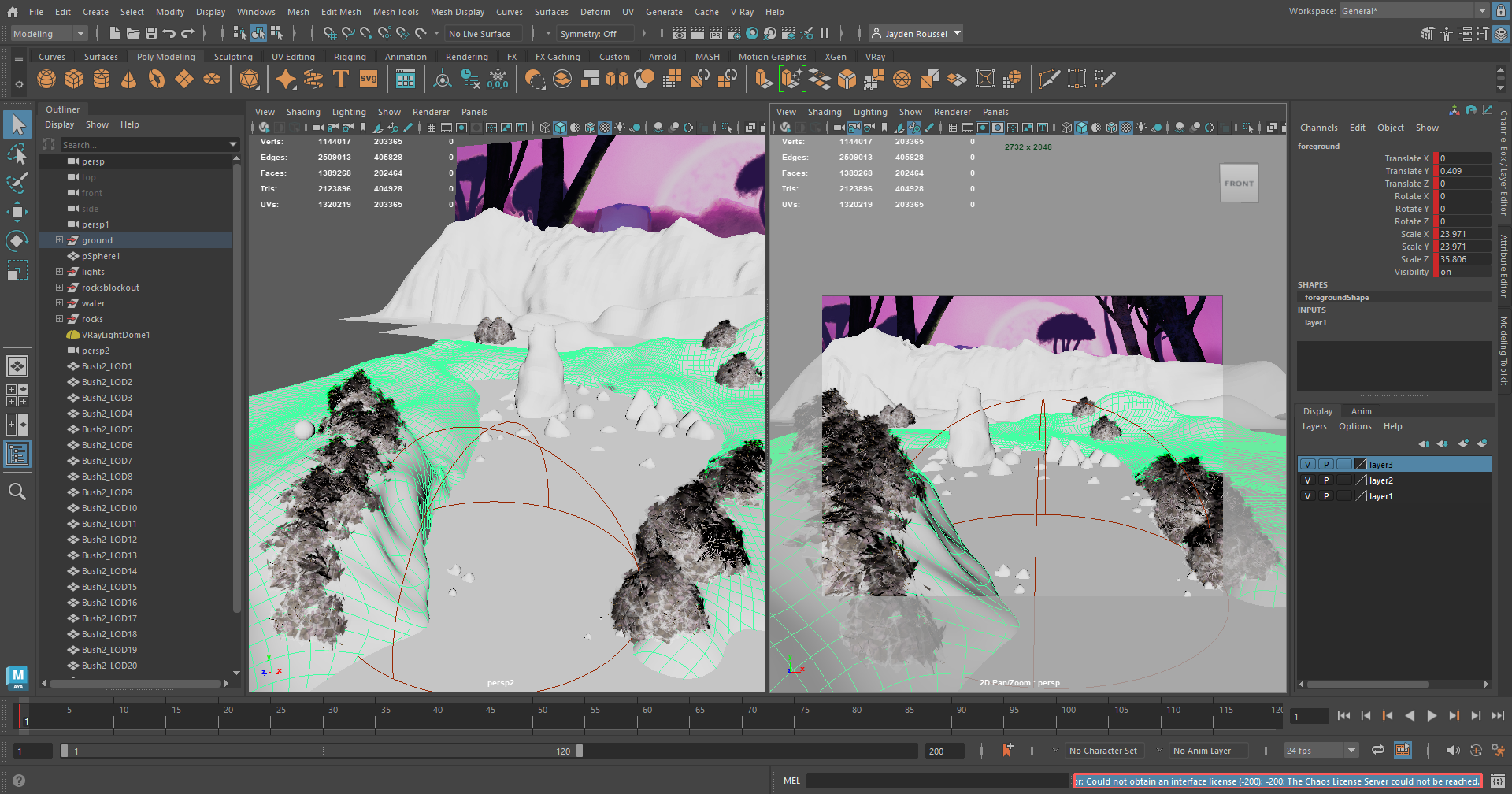This screenshot has width=1512, height=794.
Task: Open the Help question mark icon
Action: click(x=19, y=781)
